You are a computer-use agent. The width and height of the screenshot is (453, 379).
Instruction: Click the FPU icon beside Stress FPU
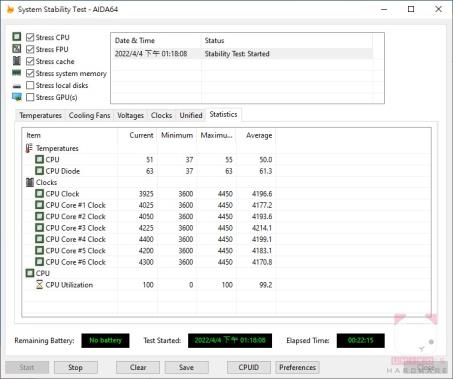17,49
